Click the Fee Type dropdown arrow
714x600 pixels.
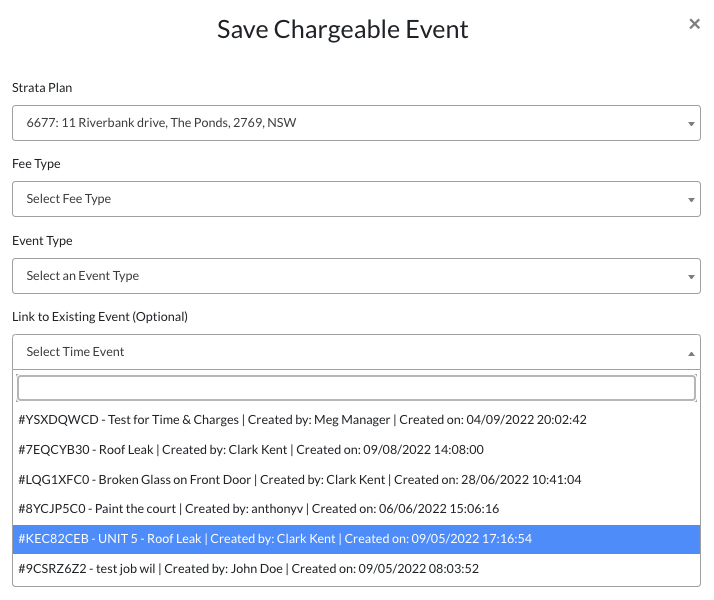click(692, 200)
